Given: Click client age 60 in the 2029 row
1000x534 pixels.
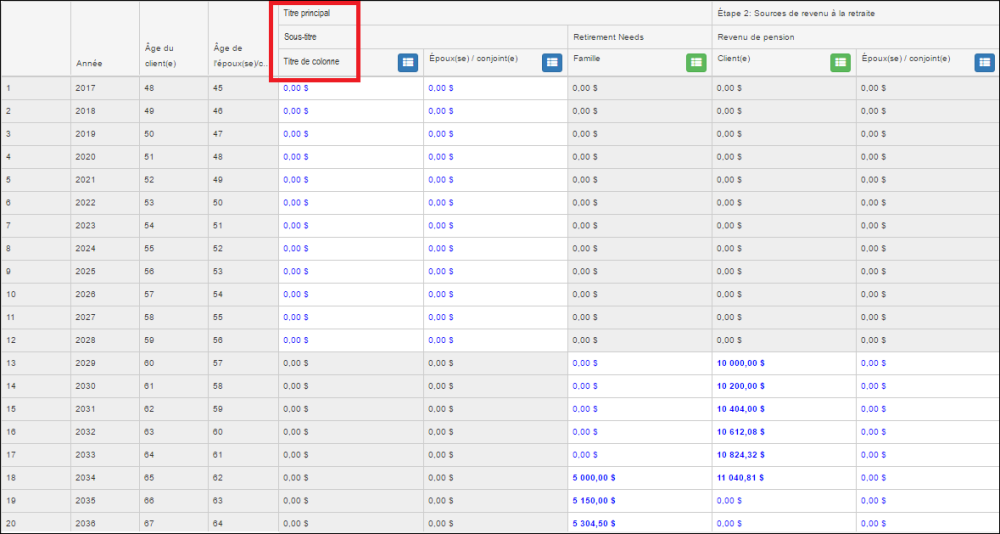Looking at the screenshot, I should click(x=149, y=363).
